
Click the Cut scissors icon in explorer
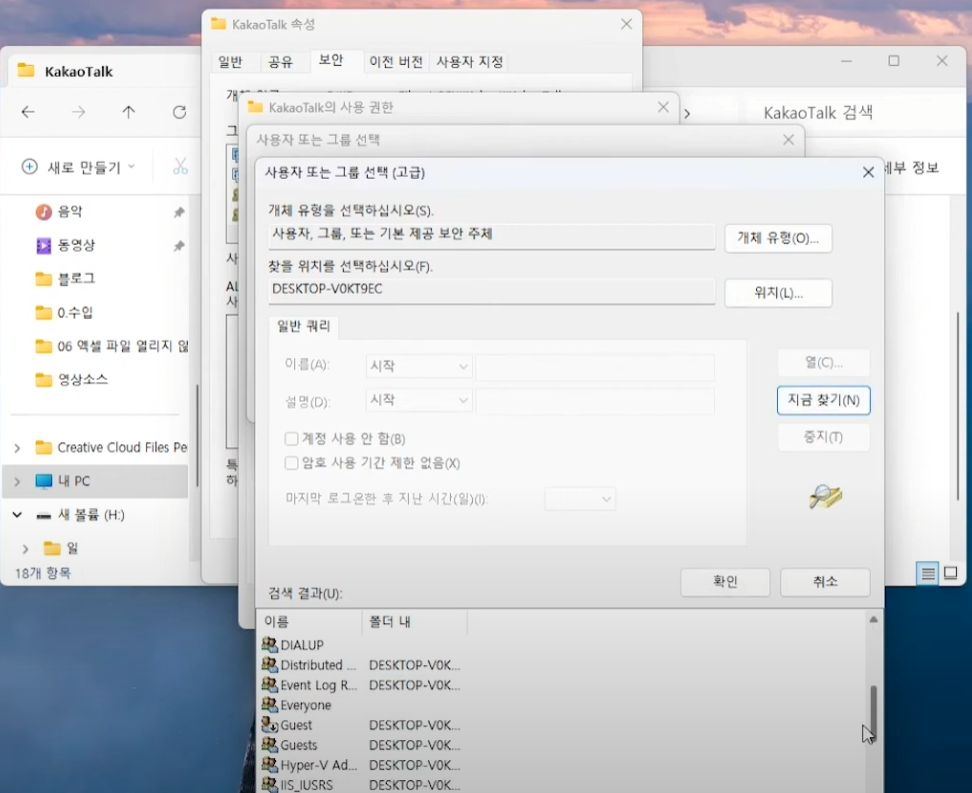(x=180, y=166)
